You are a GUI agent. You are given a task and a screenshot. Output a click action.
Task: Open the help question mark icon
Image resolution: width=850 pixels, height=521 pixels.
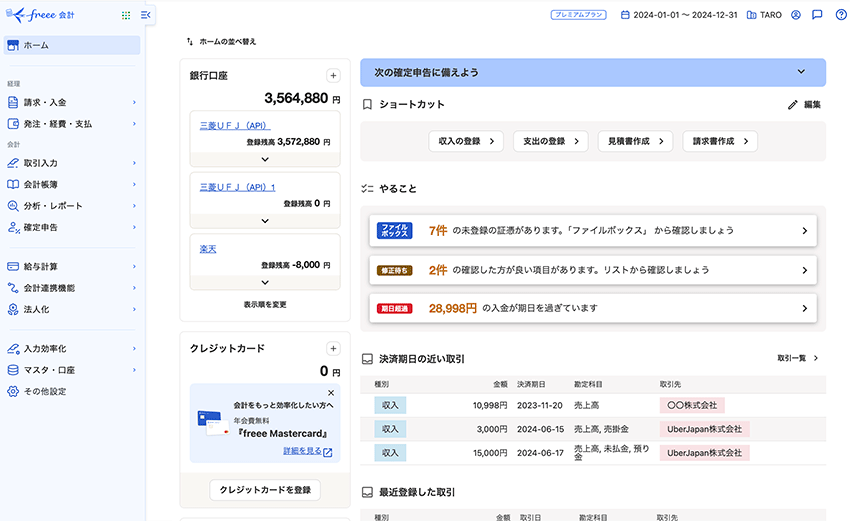(841, 15)
